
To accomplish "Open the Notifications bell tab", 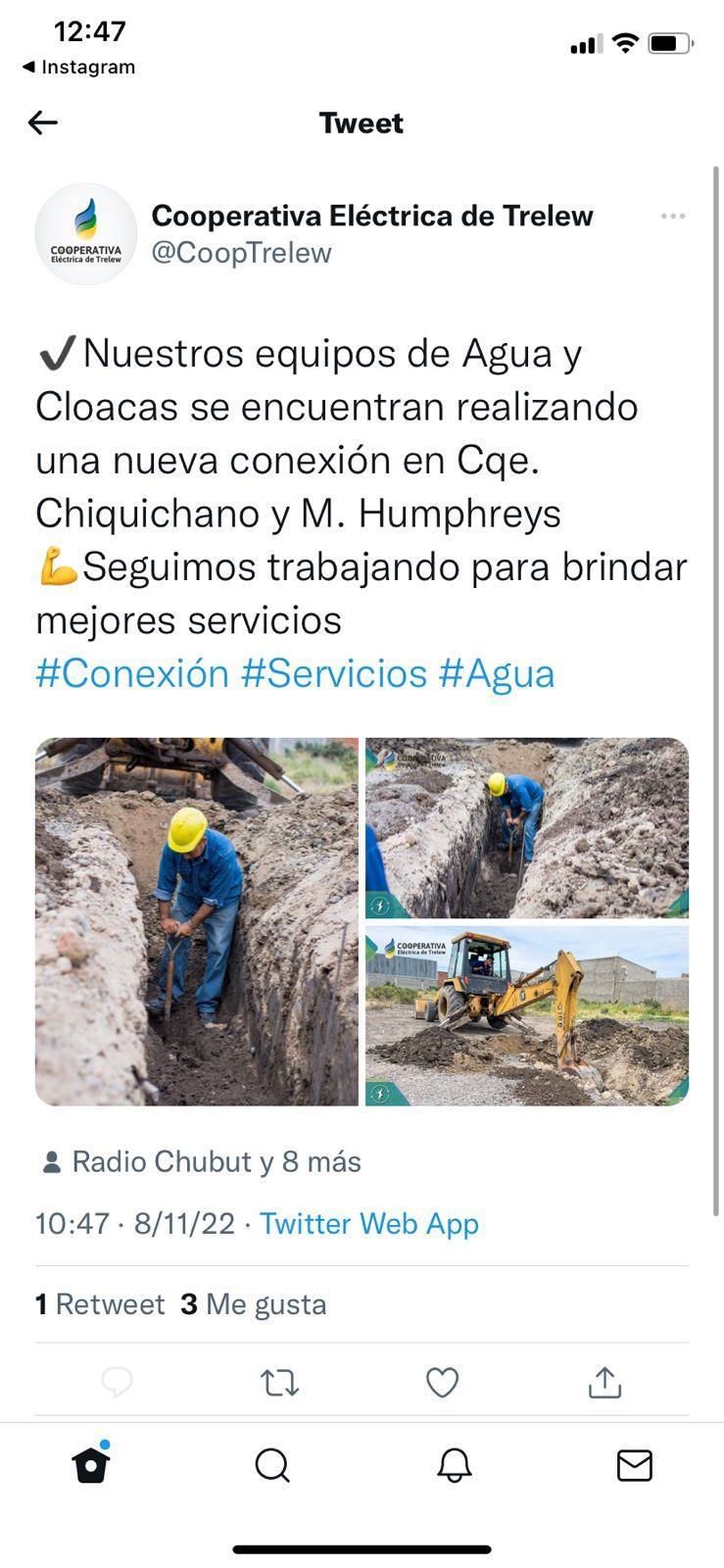I will (x=454, y=1466).
